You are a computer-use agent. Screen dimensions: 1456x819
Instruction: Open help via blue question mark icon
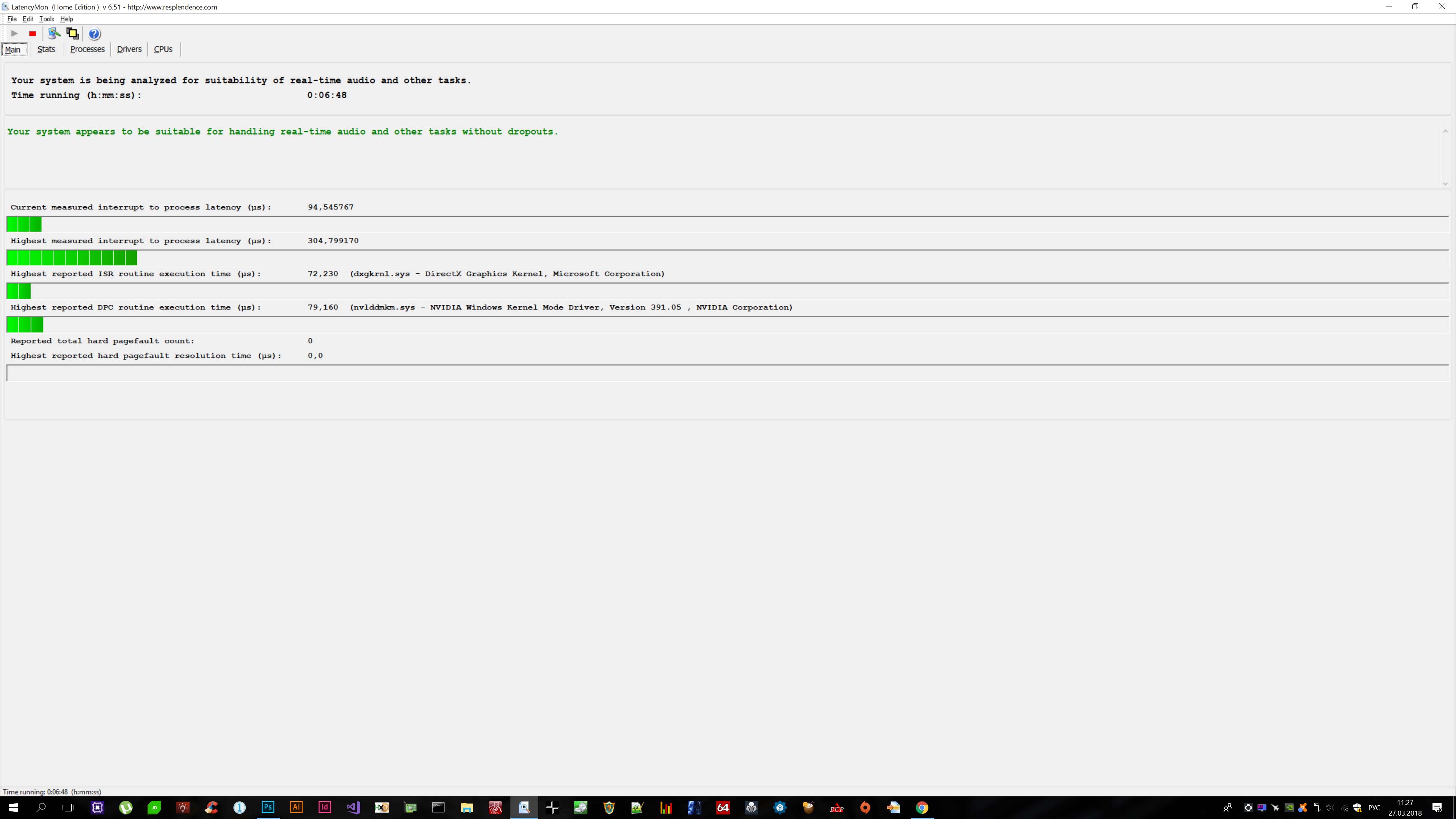[x=94, y=34]
